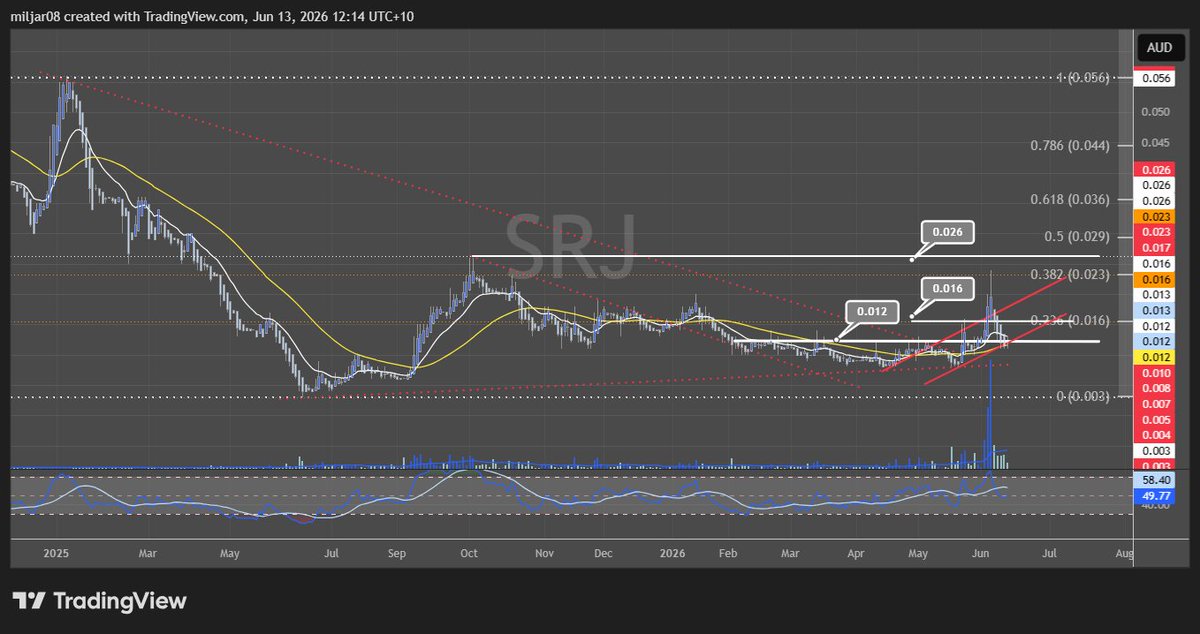Viewport: 1200px width, 634px height.
Task: Select the 0 (0.003) Fibonacci level label
Action: (1081, 396)
